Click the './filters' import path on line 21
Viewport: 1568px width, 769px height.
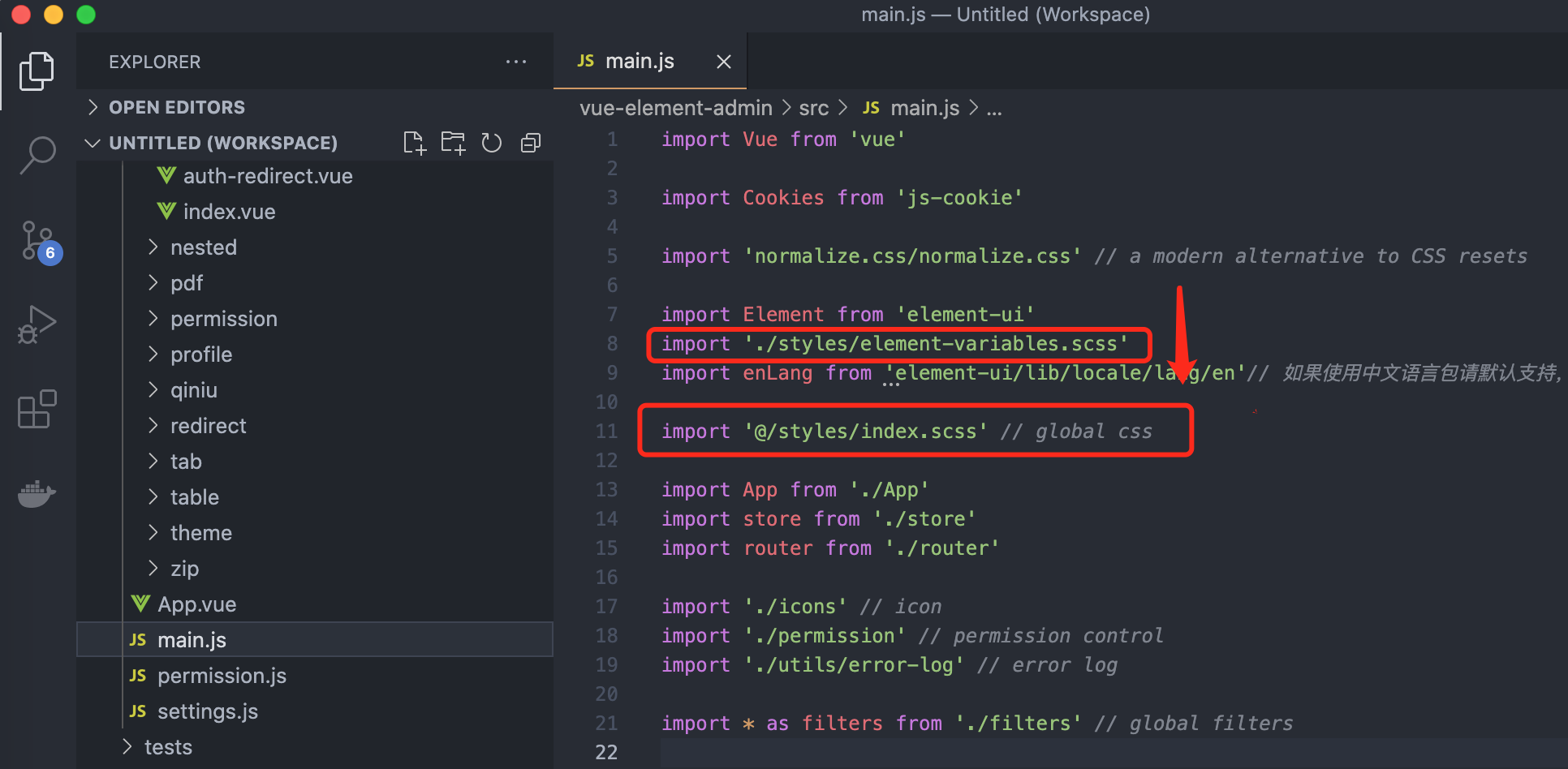click(x=1018, y=724)
